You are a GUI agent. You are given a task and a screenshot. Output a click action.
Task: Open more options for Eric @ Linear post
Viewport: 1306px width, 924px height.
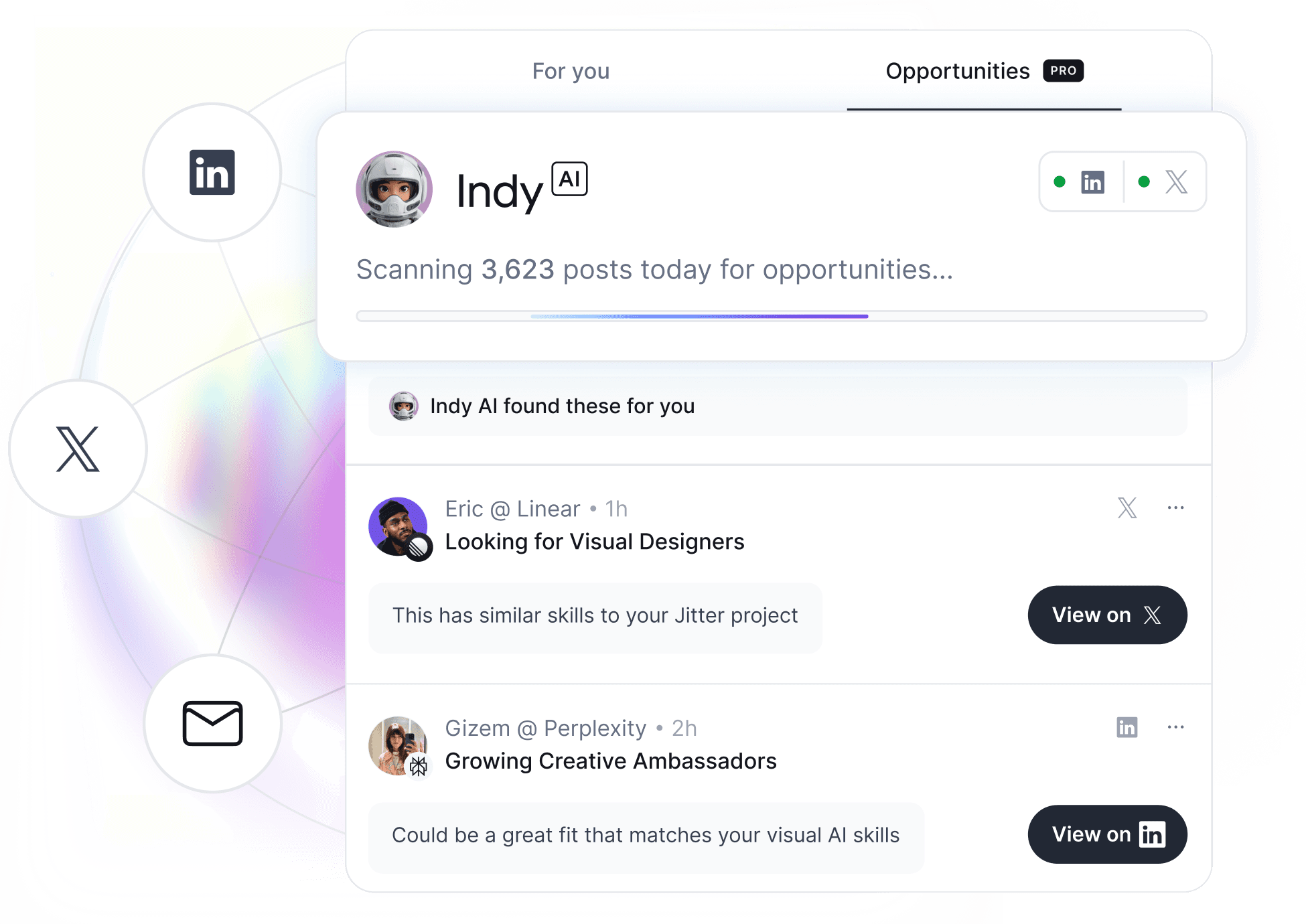tap(1175, 508)
